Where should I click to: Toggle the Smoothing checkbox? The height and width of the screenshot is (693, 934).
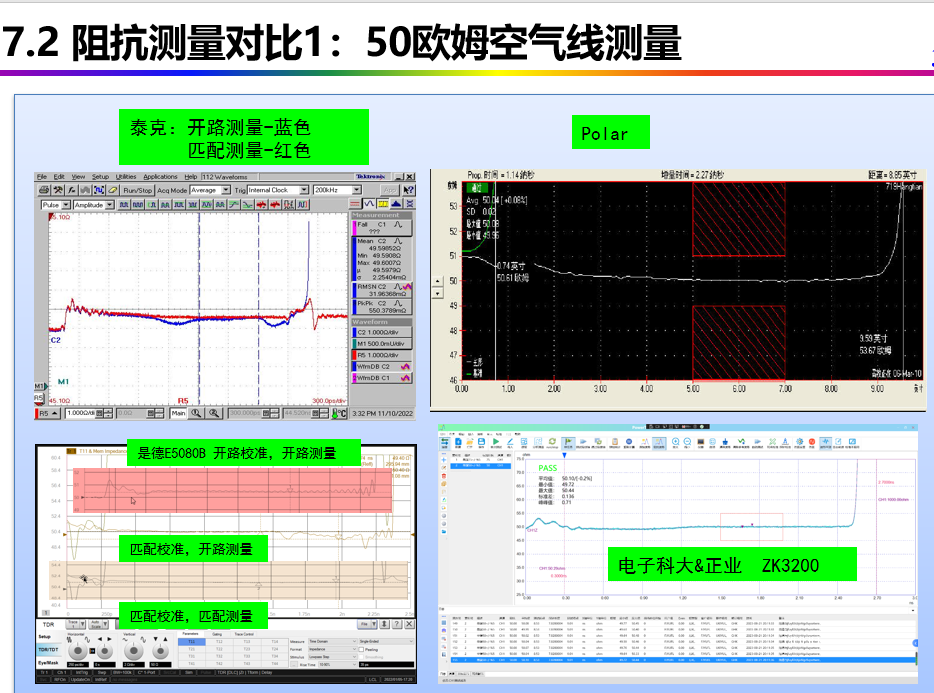(361, 657)
